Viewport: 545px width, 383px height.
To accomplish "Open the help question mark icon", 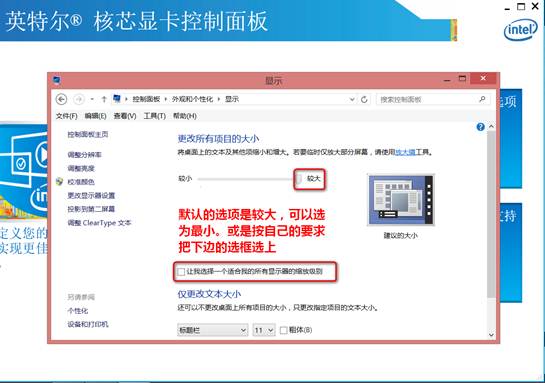I will click(480, 127).
